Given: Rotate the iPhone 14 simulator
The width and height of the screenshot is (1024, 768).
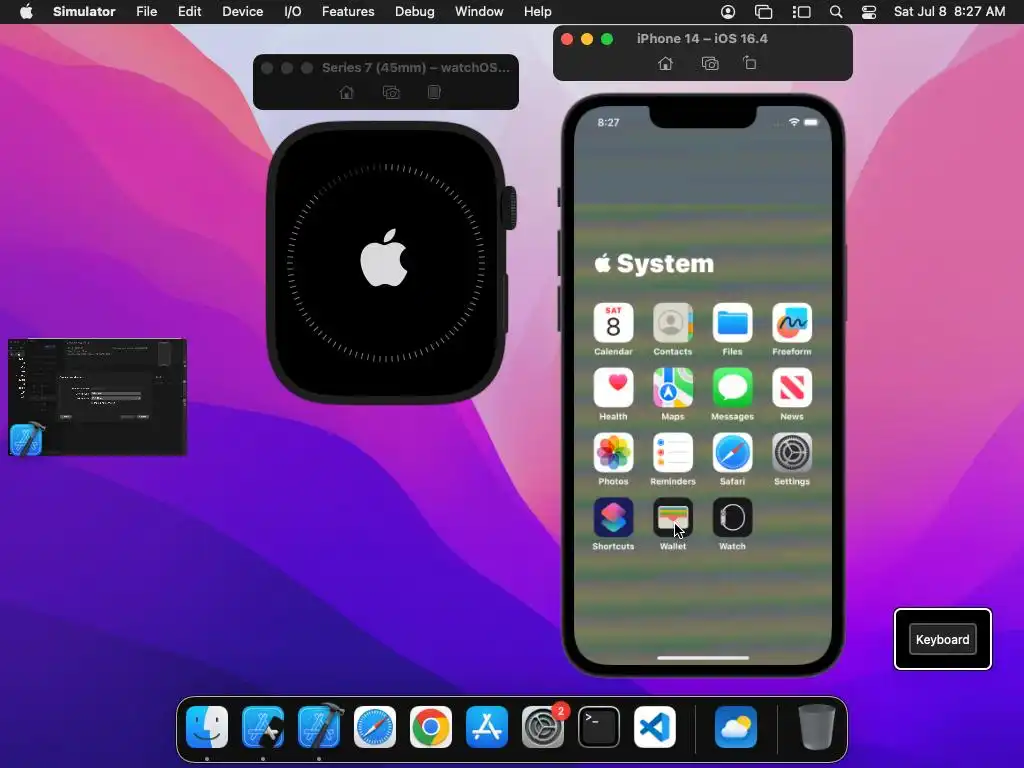Looking at the screenshot, I should (x=750, y=63).
